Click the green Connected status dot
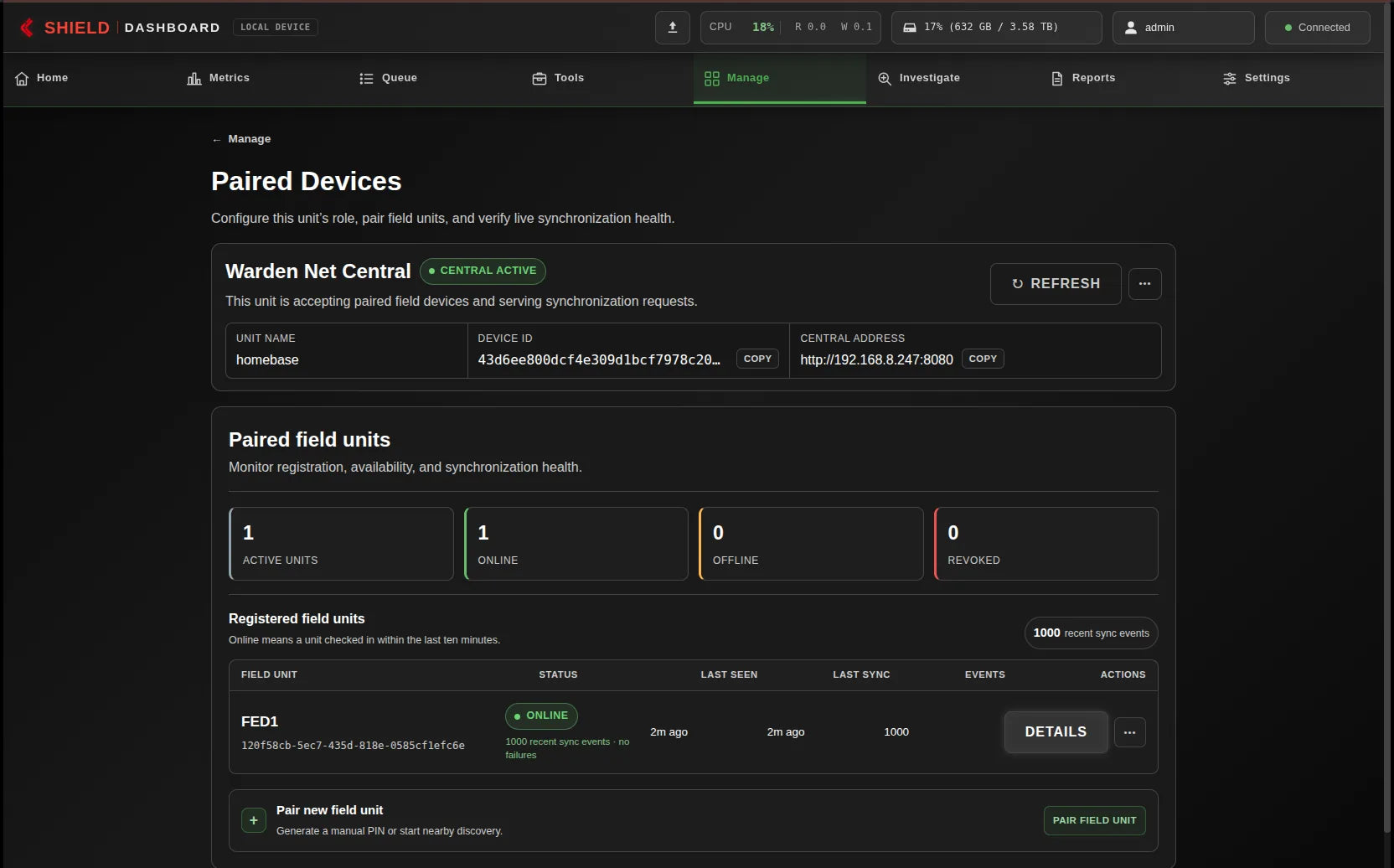The width and height of the screenshot is (1394, 868). [x=1288, y=28]
